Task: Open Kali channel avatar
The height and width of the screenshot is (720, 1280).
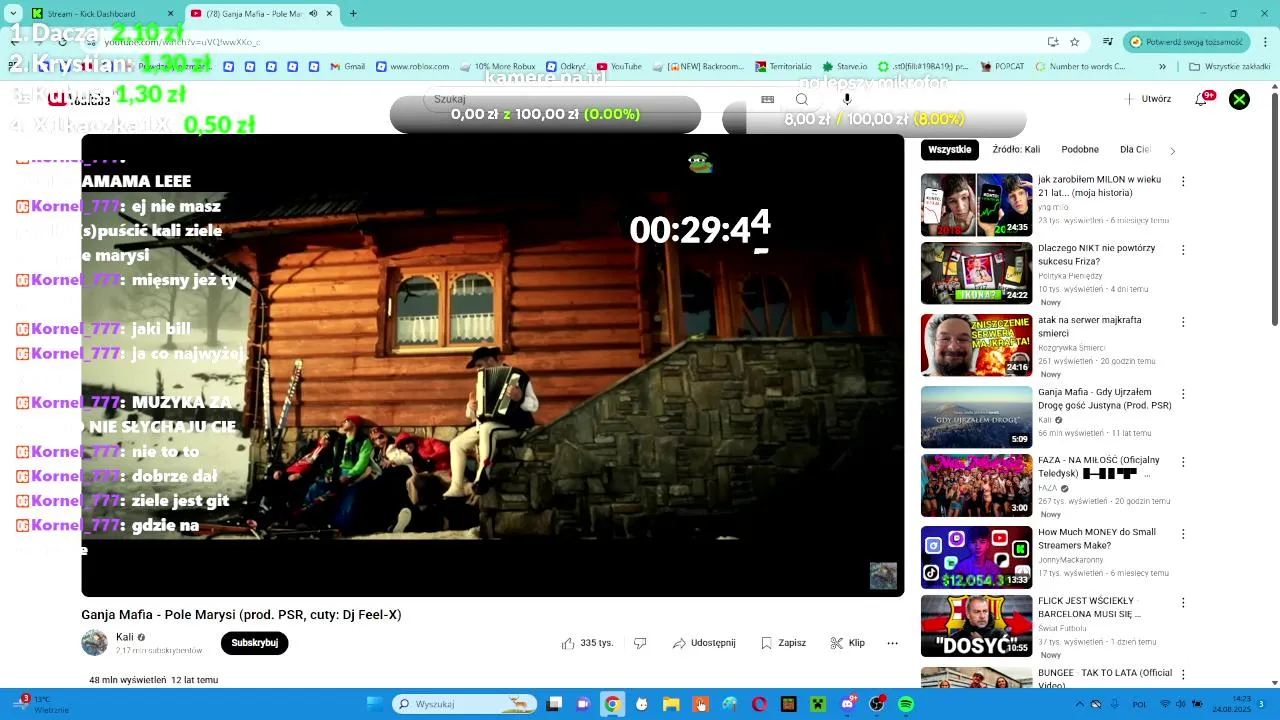Action: click(94, 643)
